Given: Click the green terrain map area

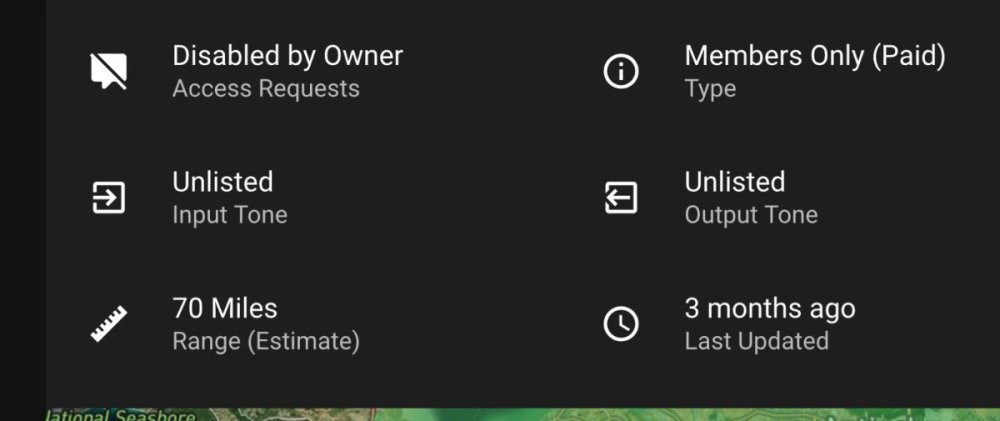Looking at the screenshot, I should point(600,414).
